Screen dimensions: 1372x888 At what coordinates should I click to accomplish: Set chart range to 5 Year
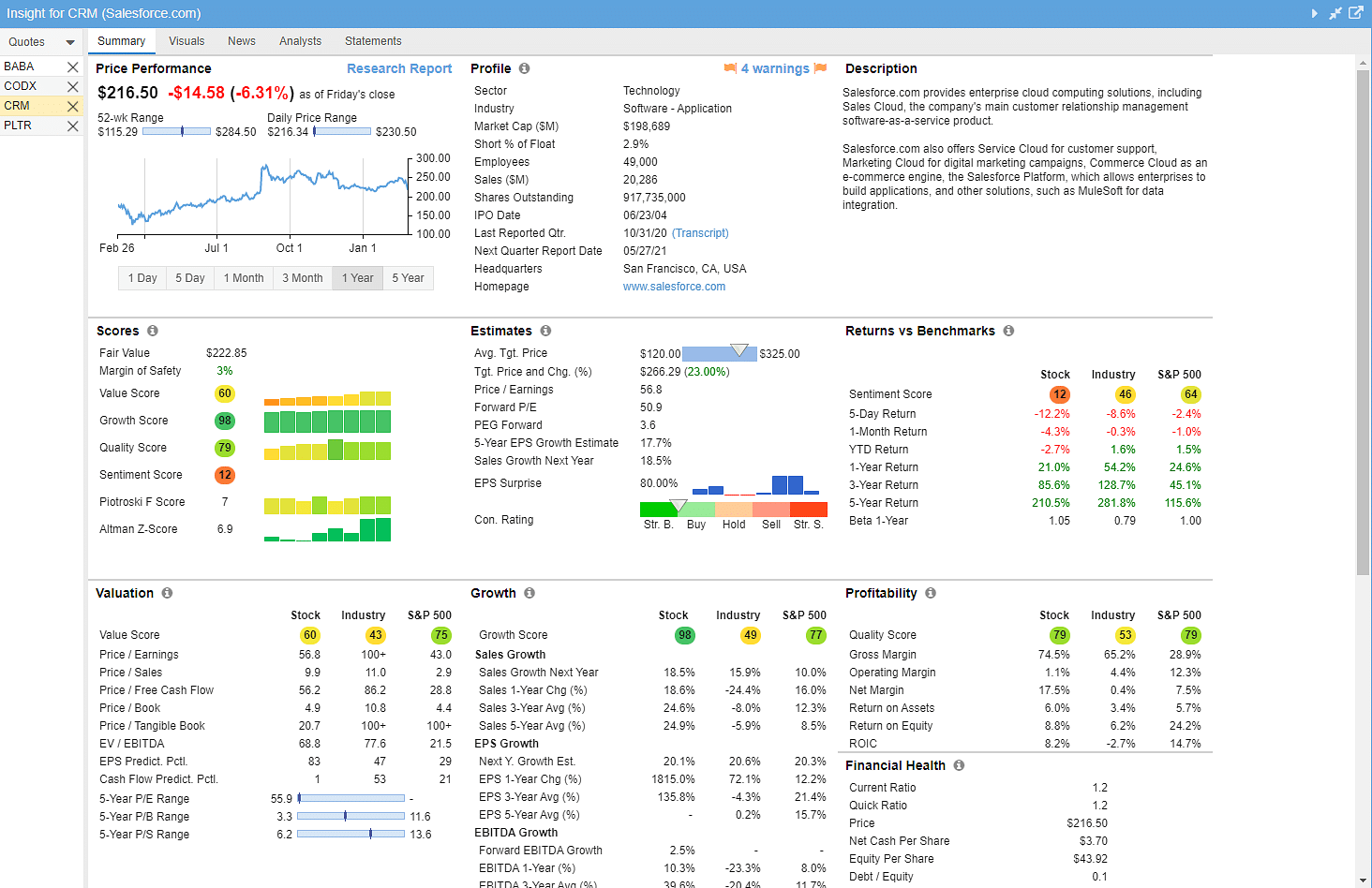pos(408,278)
